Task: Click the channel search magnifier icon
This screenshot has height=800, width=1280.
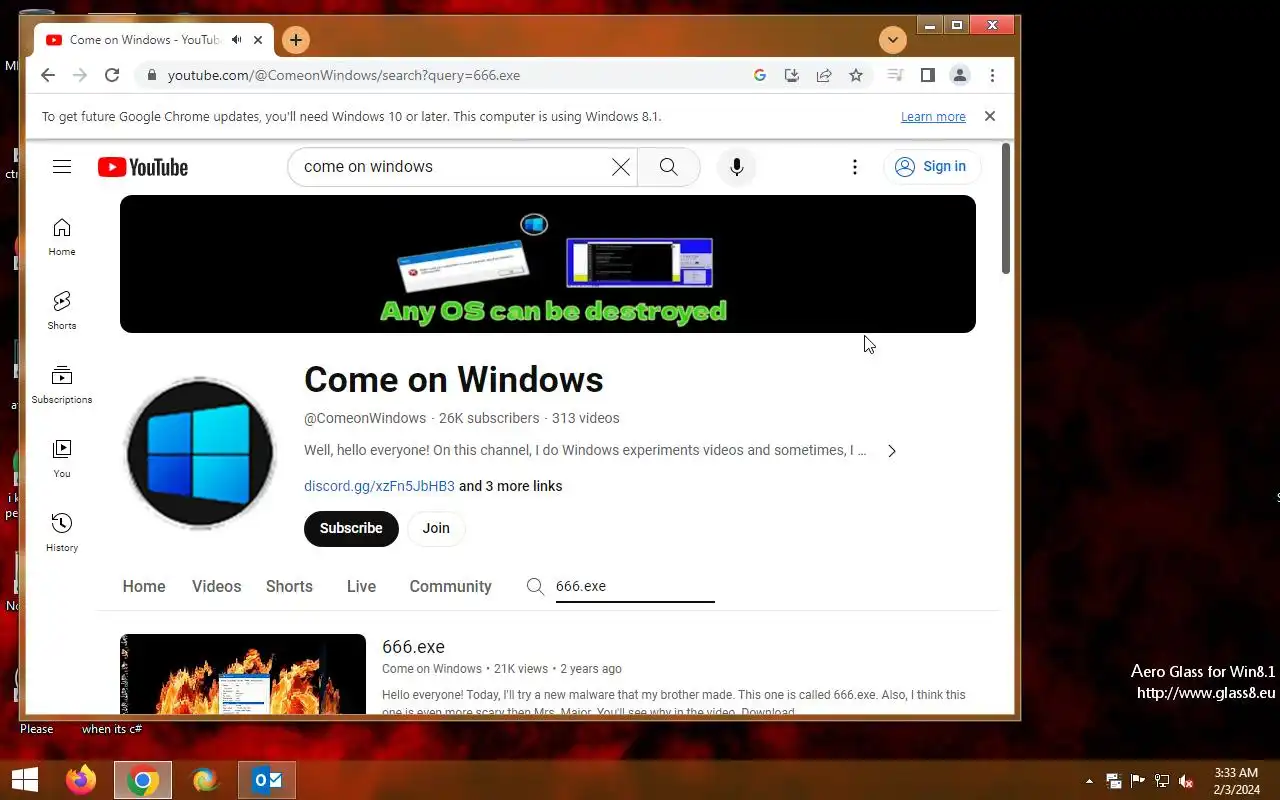Action: pos(536,587)
